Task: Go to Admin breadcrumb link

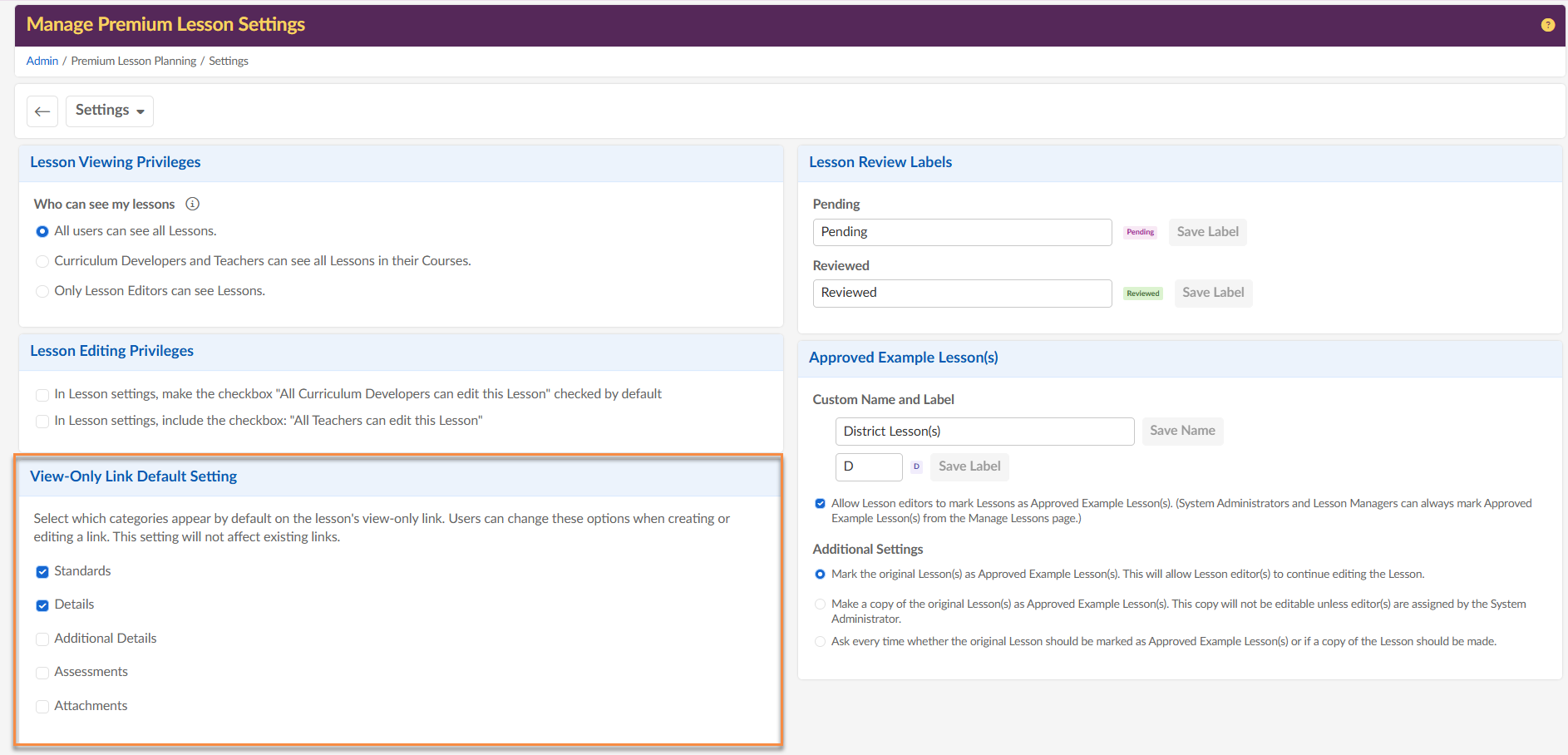Action: tap(42, 61)
